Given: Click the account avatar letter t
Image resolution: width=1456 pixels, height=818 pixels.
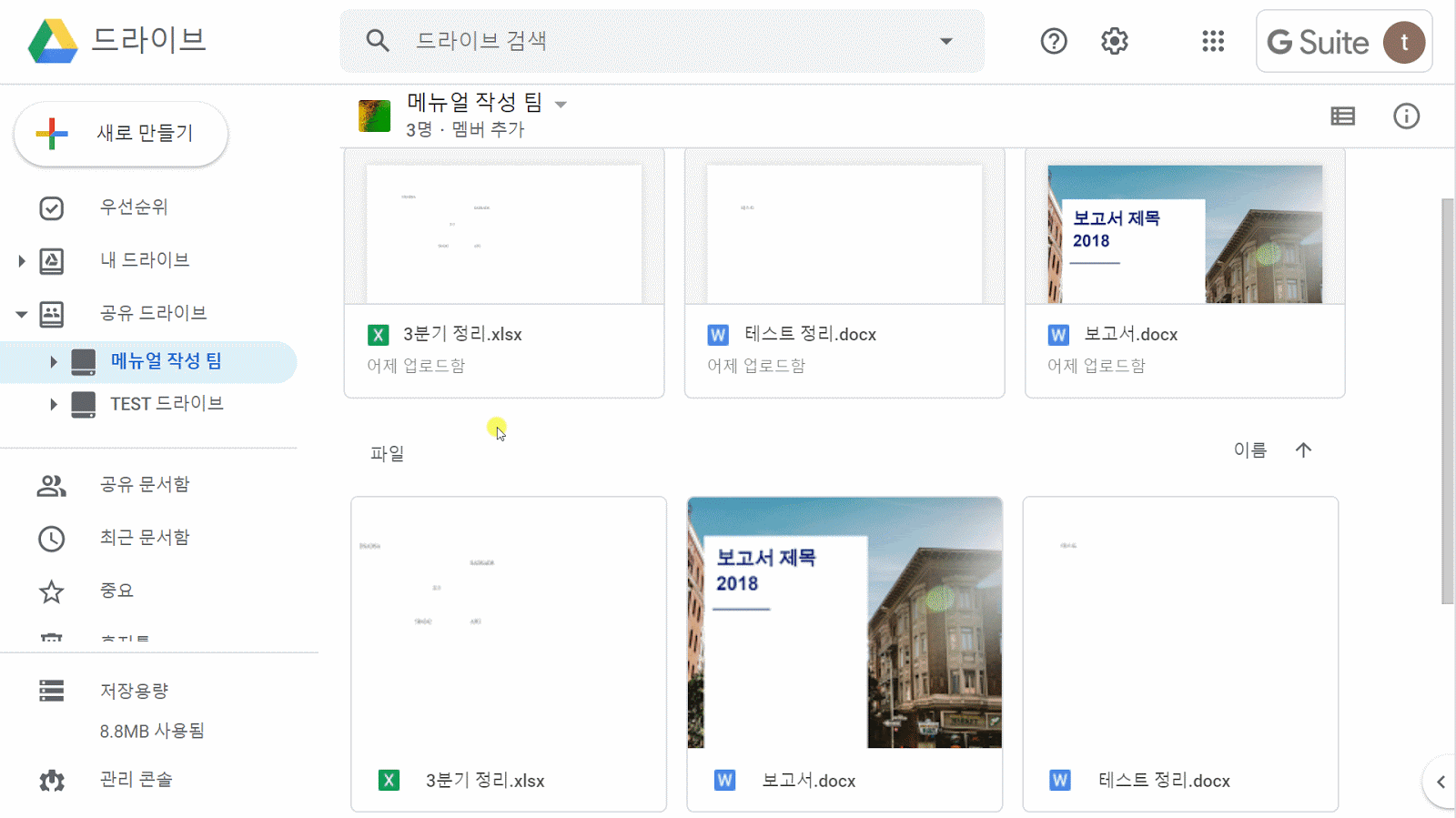Looking at the screenshot, I should tap(1404, 42).
